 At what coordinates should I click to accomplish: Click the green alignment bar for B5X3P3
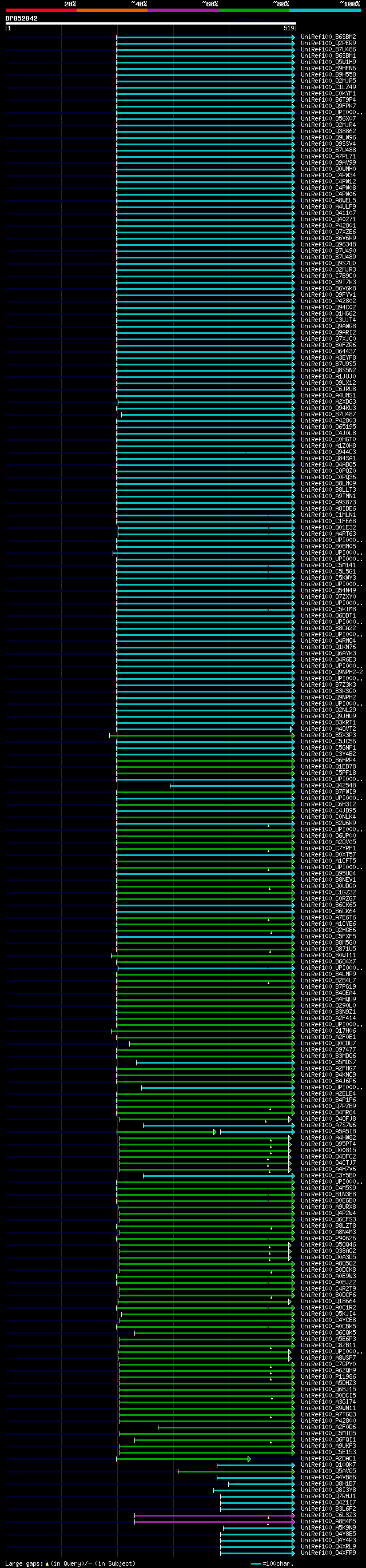coord(201,735)
